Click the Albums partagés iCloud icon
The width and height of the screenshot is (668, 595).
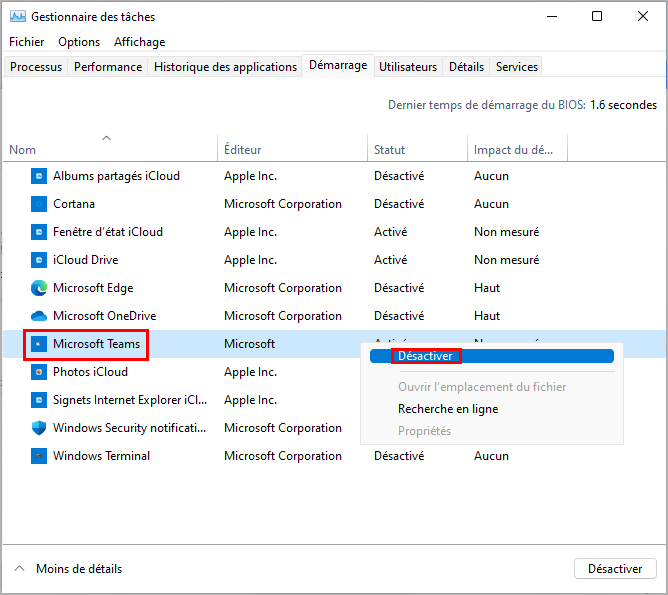click(x=39, y=176)
